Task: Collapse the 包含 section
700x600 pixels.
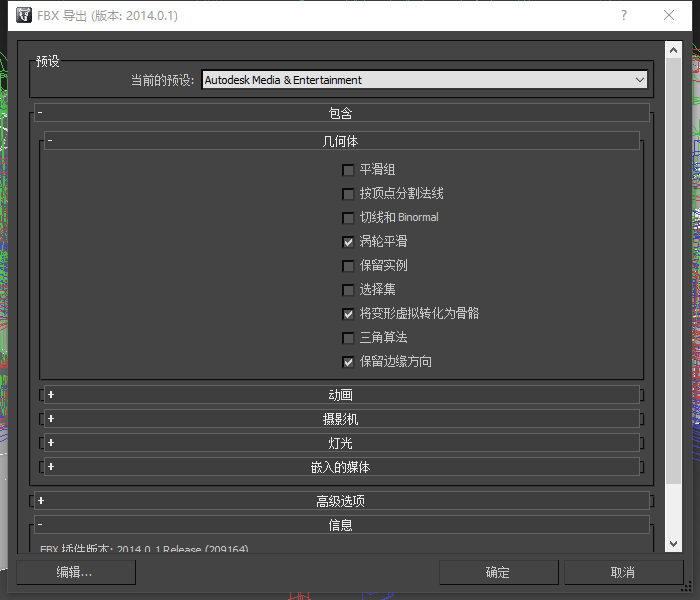Action: coord(342,113)
